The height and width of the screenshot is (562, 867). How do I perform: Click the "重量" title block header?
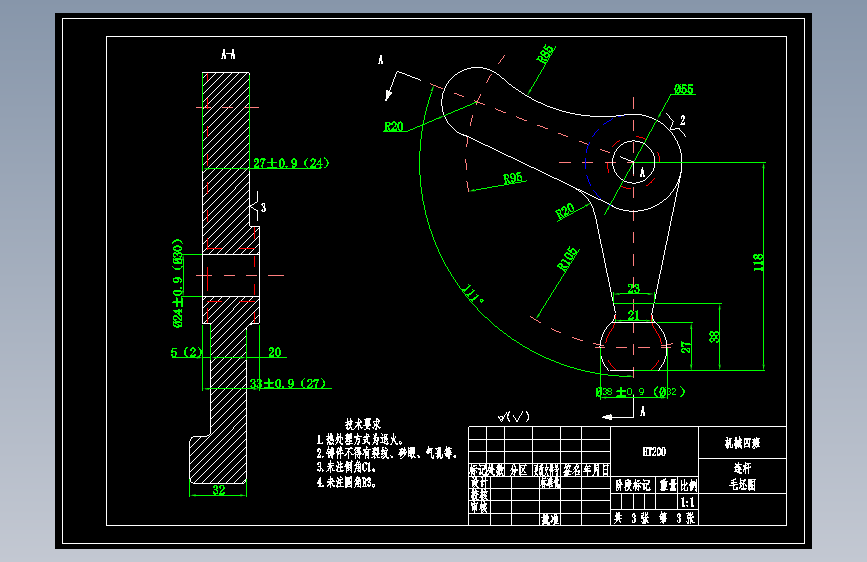pyautogui.click(x=668, y=486)
